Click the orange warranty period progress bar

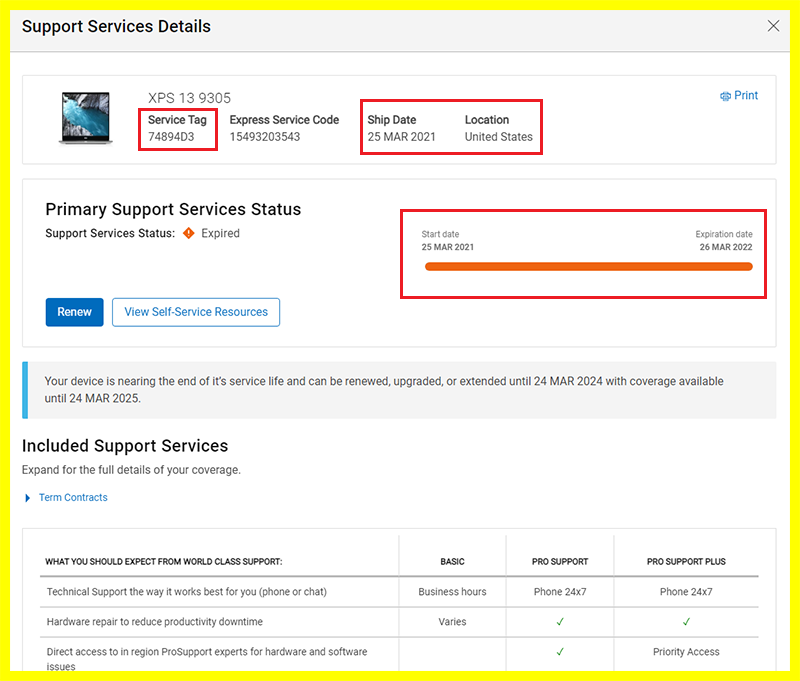(x=588, y=267)
